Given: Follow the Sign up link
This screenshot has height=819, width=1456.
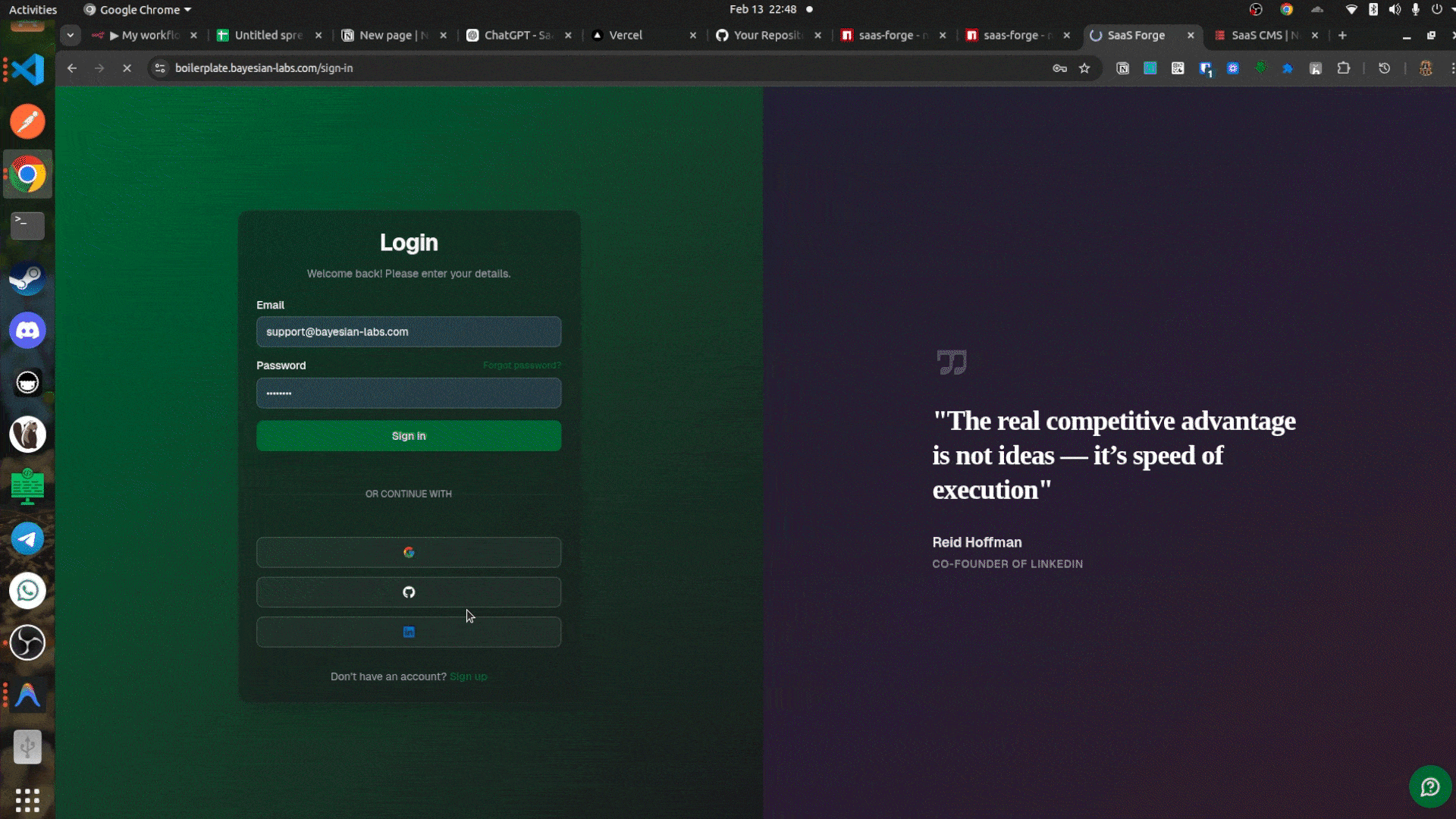Looking at the screenshot, I should coord(468,676).
